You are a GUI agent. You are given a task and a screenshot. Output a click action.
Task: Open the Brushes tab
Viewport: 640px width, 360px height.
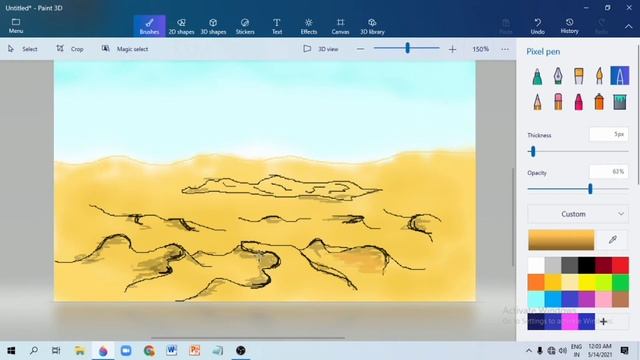tap(149, 26)
